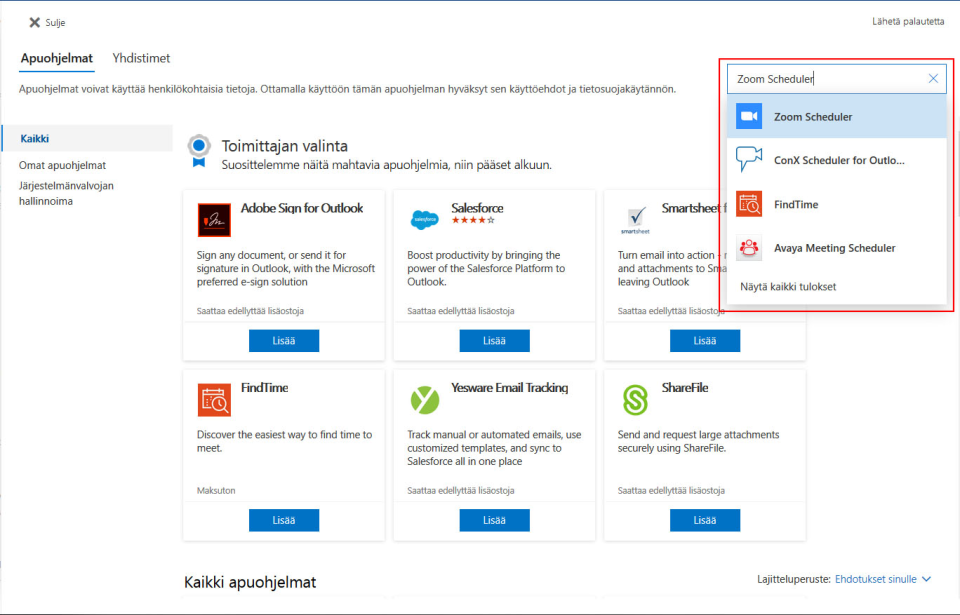Click Lisää under Yesware Email Tracking
This screenshot has width=960, height=615.
tap(494, 520)
